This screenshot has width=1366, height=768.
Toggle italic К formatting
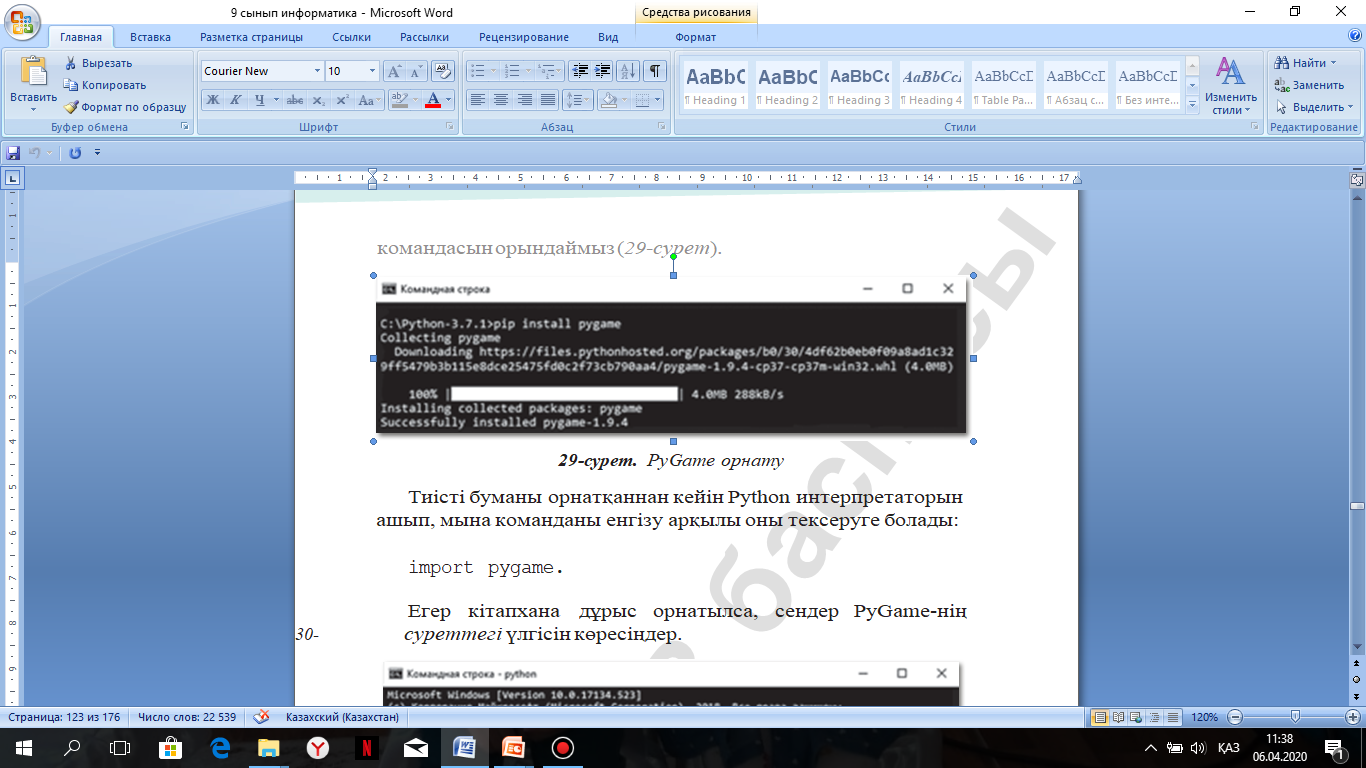[235, 100]
